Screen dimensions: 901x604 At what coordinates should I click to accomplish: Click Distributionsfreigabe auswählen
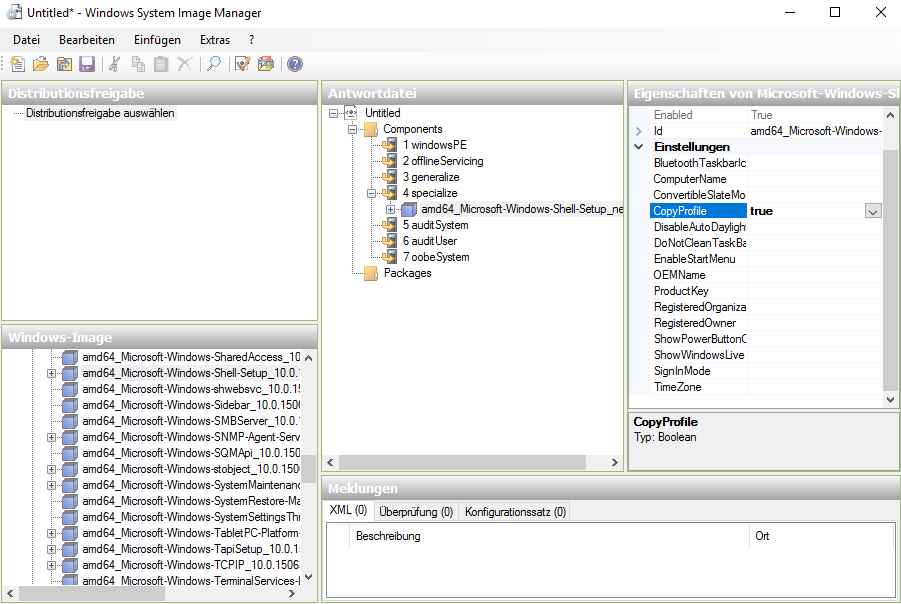[x=100, y=113]
